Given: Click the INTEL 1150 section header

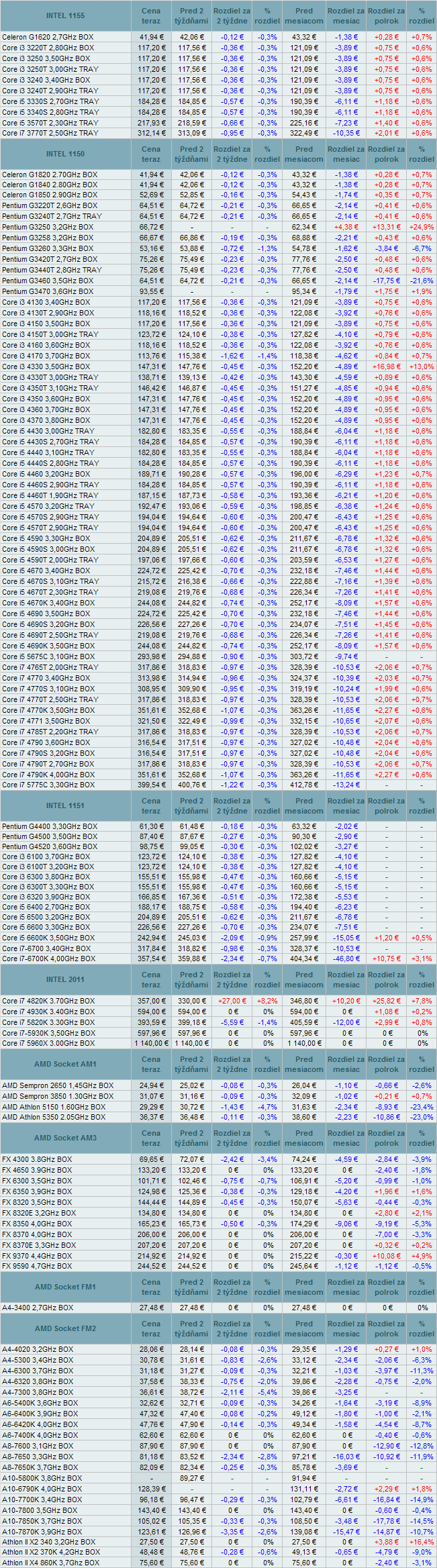Looking at the screenshot, I should coord(65,154).
